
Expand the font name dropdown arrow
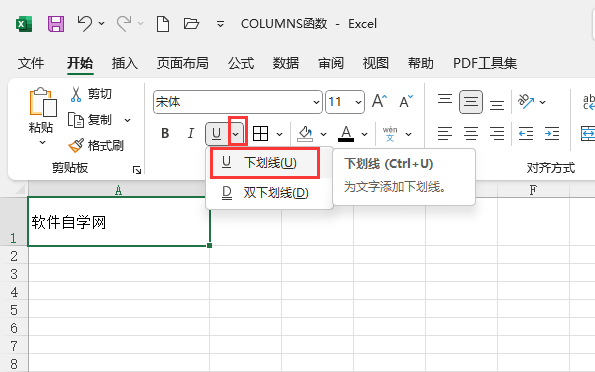[316, 102]
